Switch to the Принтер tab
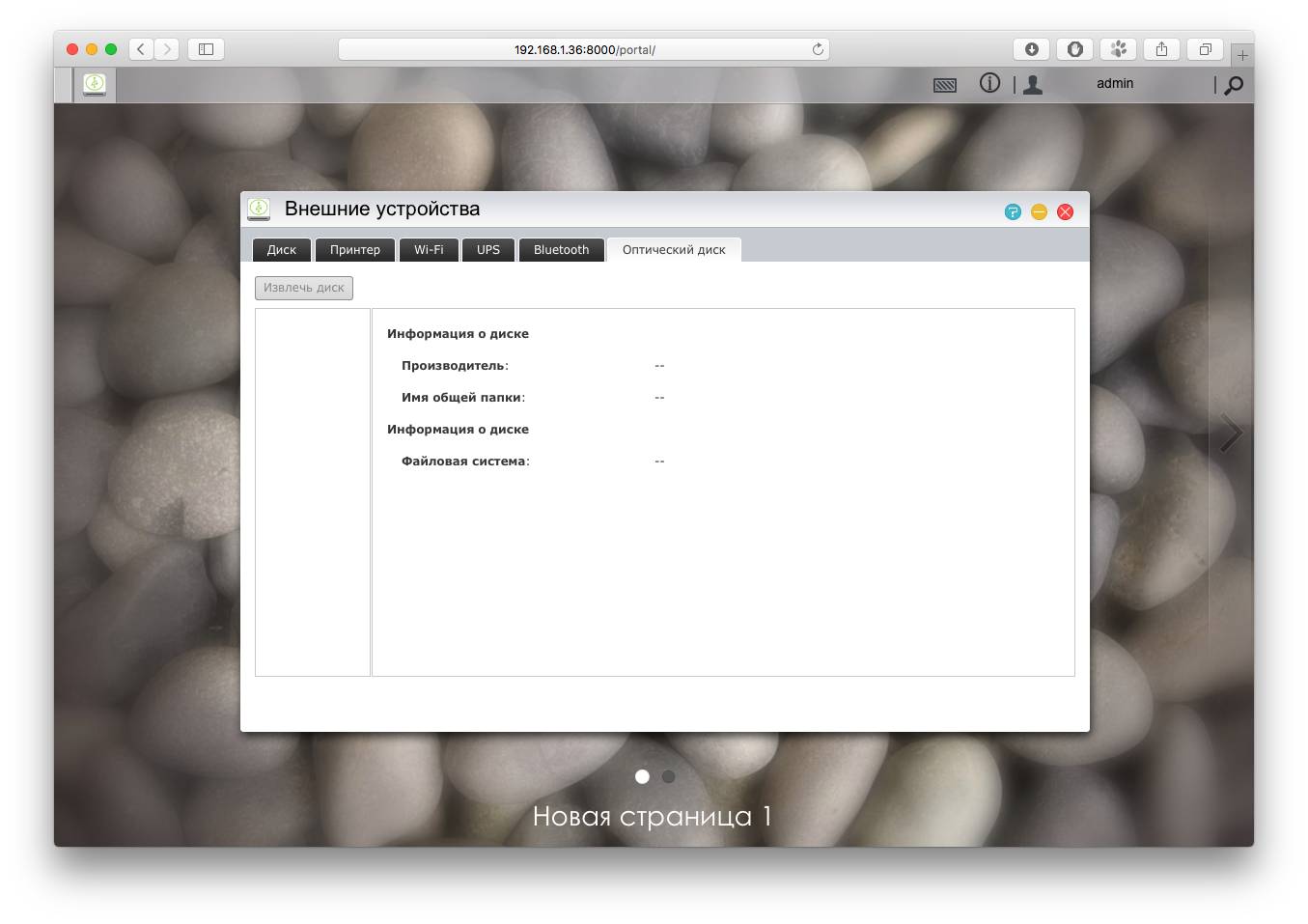Image resolution: width=1308 pixels, height=924 pixels. click(355, 250)
